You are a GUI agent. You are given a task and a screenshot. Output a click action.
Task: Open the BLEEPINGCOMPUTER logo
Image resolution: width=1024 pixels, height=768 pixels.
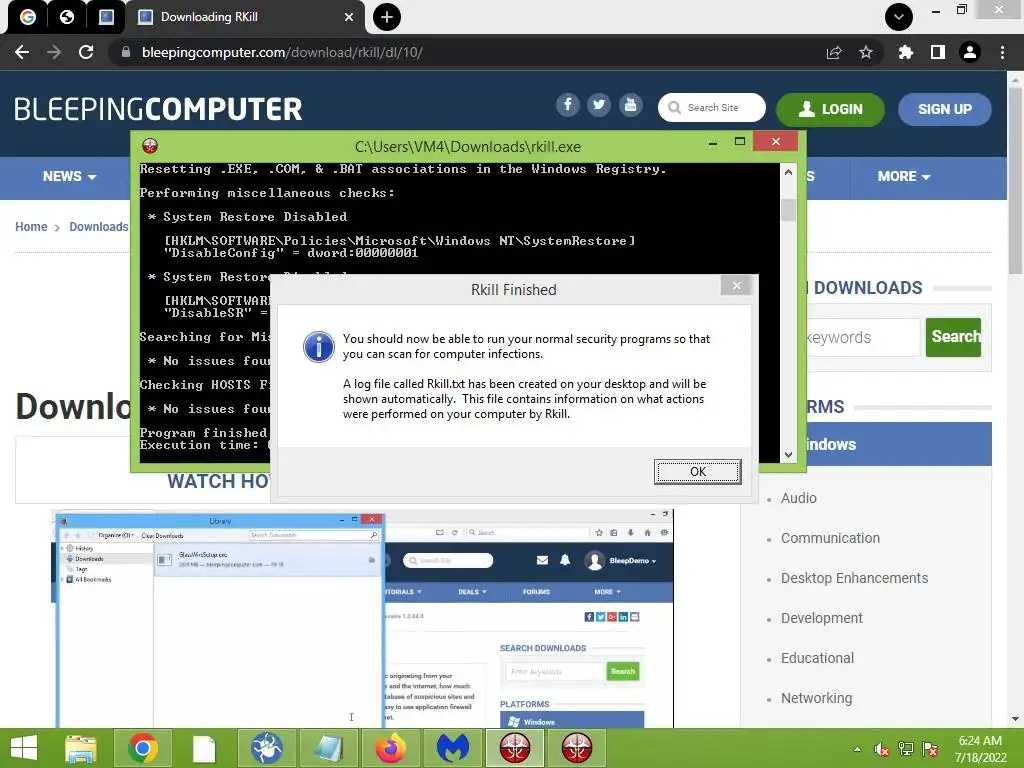pyautogui.click(x=158, y=109)
